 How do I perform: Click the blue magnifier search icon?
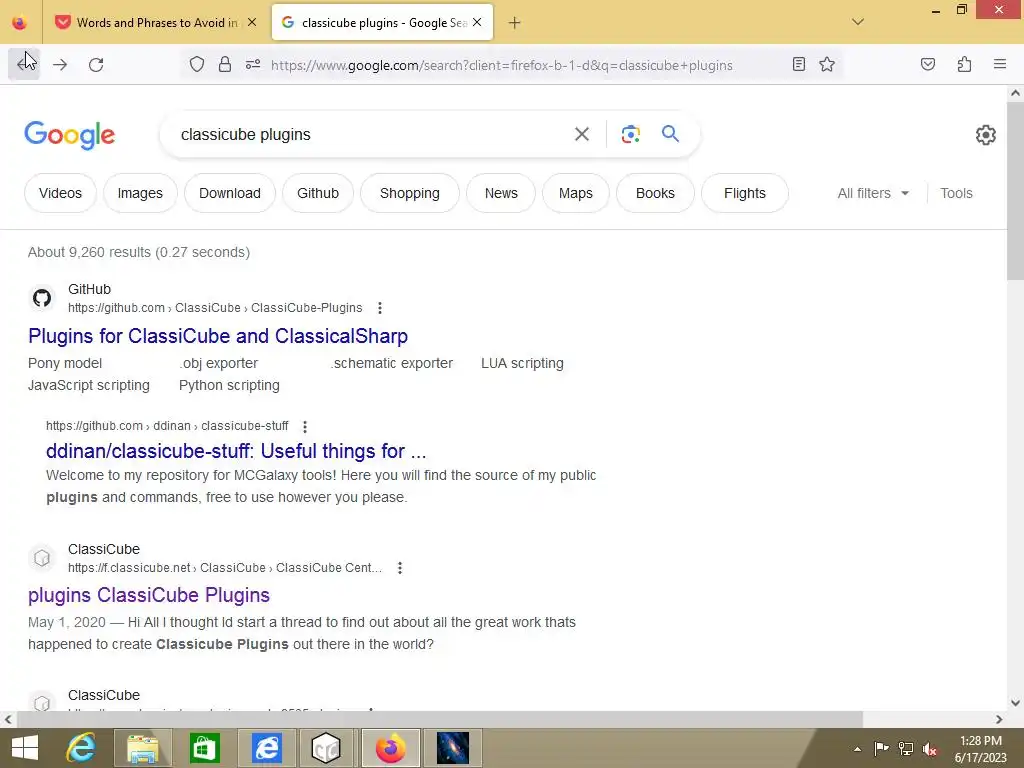pos(670,133)
